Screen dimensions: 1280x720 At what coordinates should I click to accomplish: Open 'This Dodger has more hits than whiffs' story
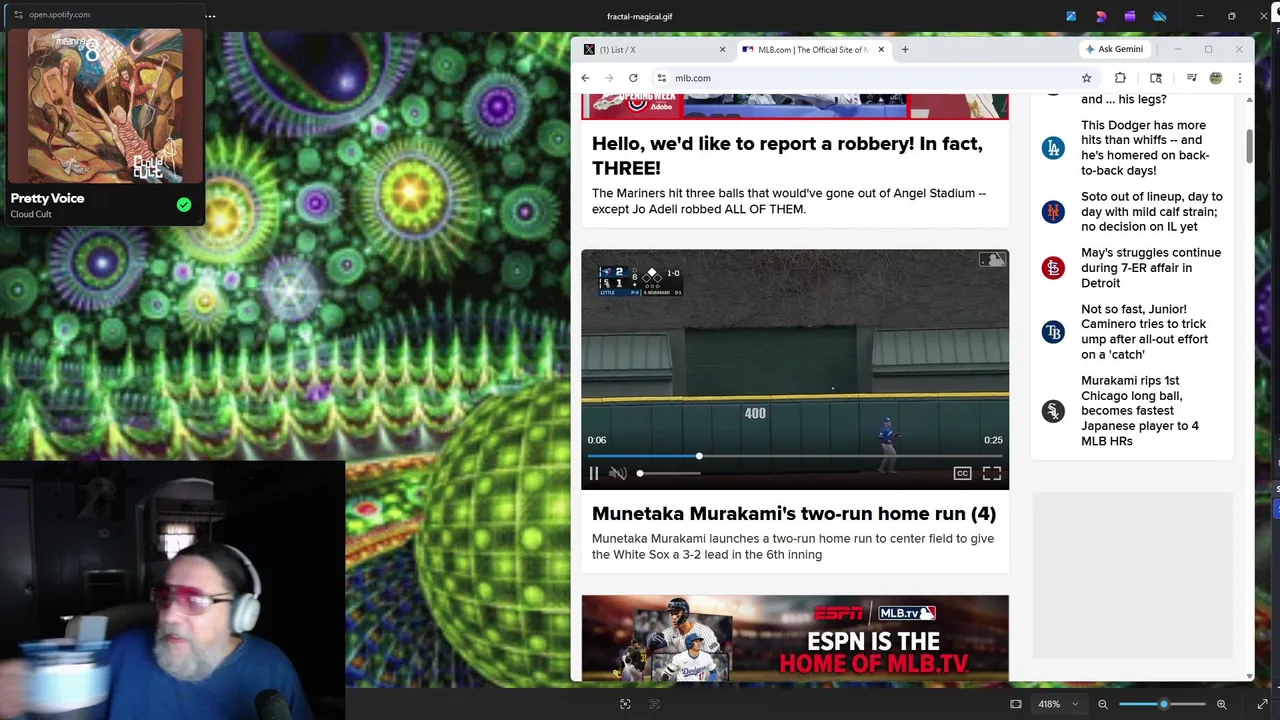point(1145,148)
